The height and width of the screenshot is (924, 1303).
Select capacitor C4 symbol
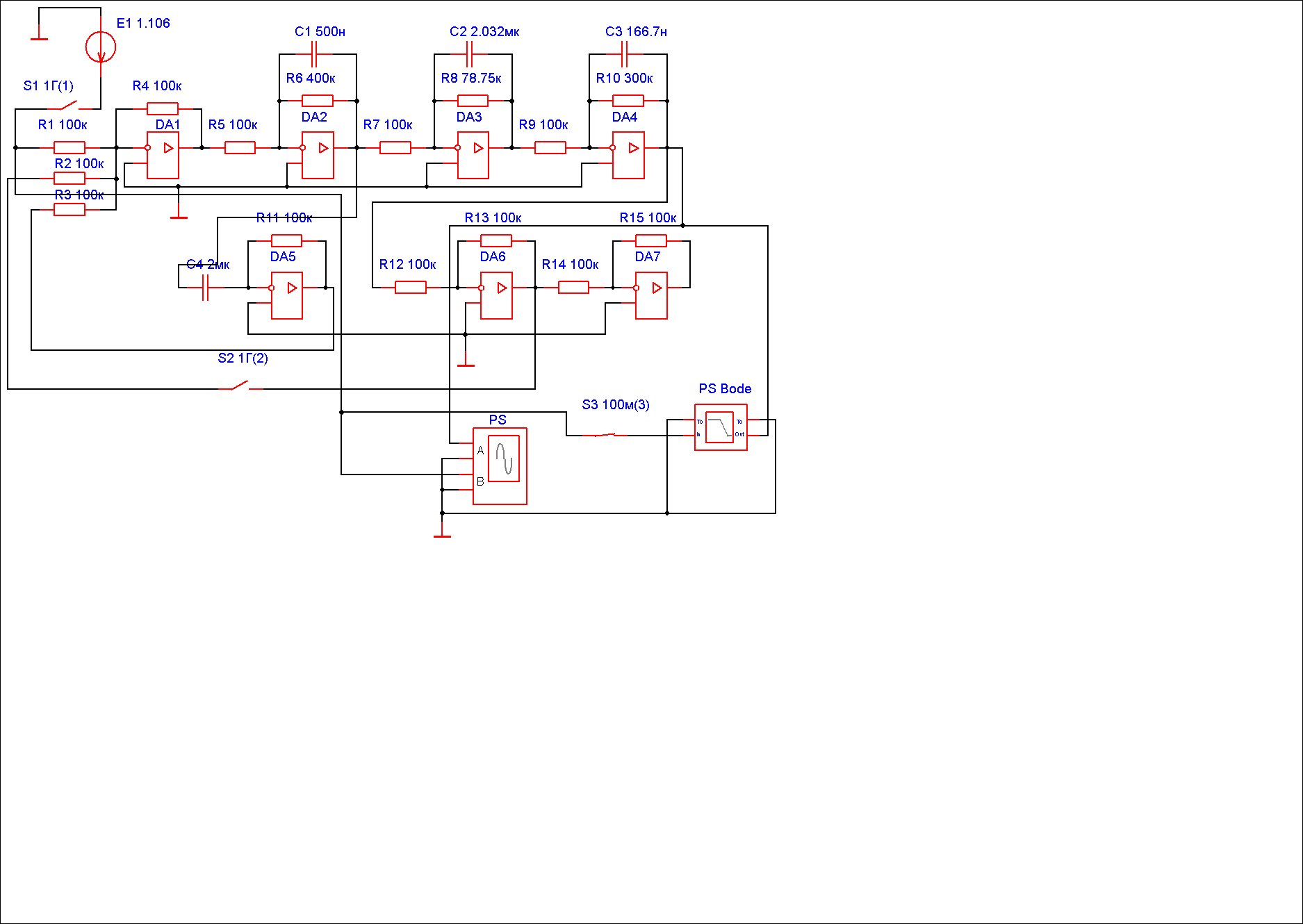pyautogui.click(x=205, y=288)
